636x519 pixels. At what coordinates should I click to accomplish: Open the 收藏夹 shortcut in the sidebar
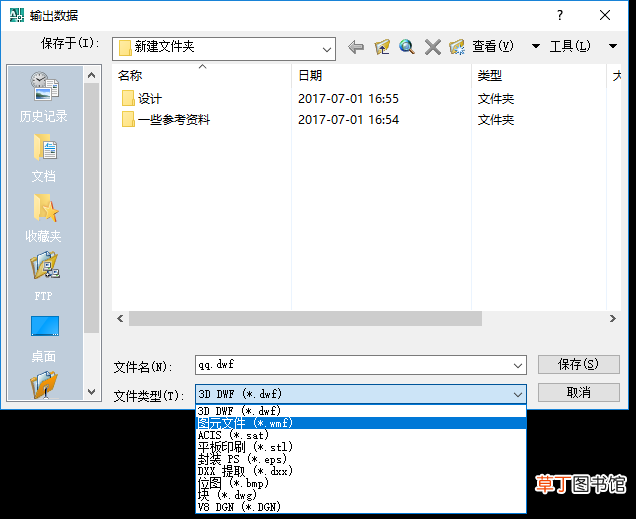pos(44,218)
